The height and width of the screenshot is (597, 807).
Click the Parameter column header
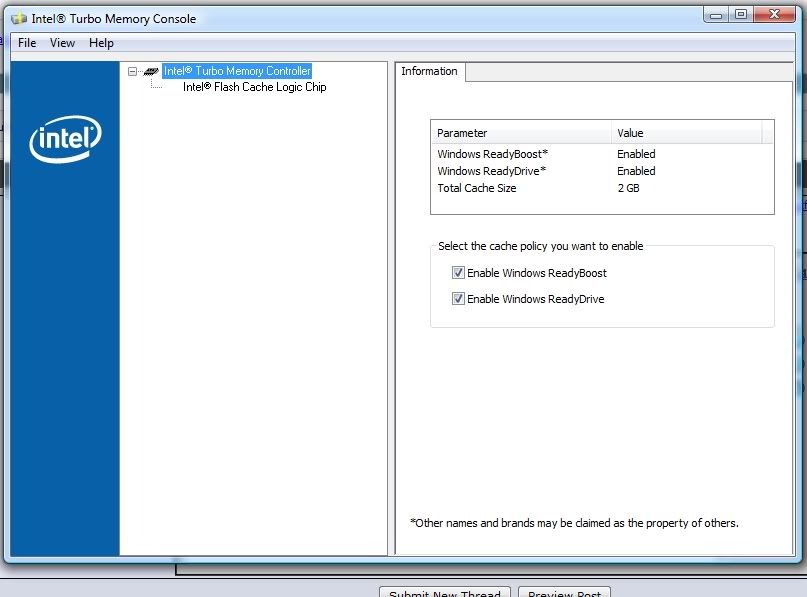point(521,133)
